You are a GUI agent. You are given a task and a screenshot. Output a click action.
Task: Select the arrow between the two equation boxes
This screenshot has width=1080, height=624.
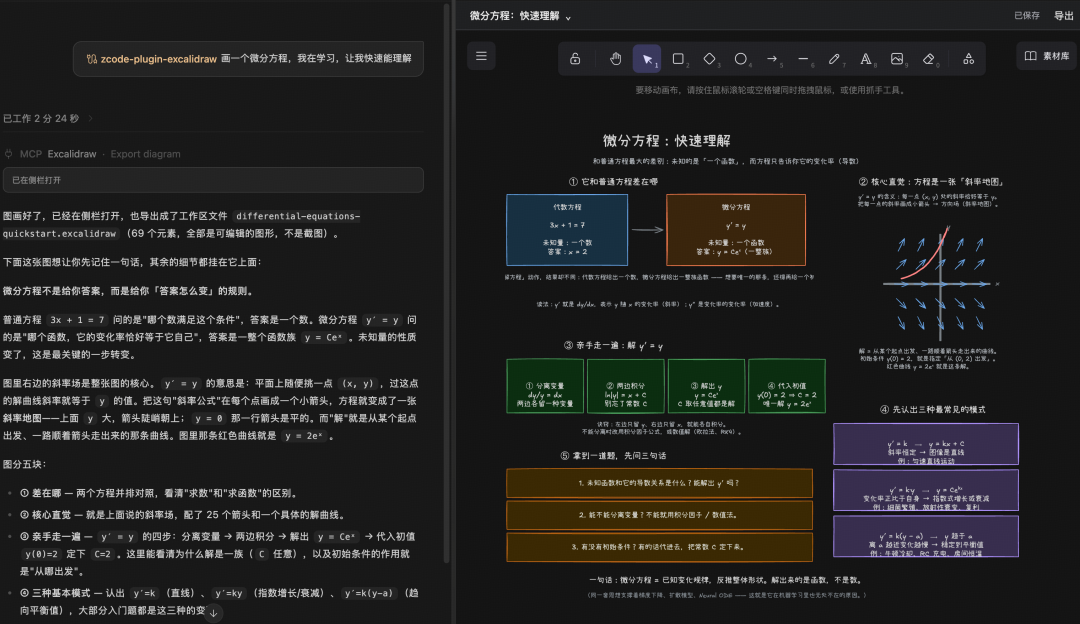[x=647, y=230]
